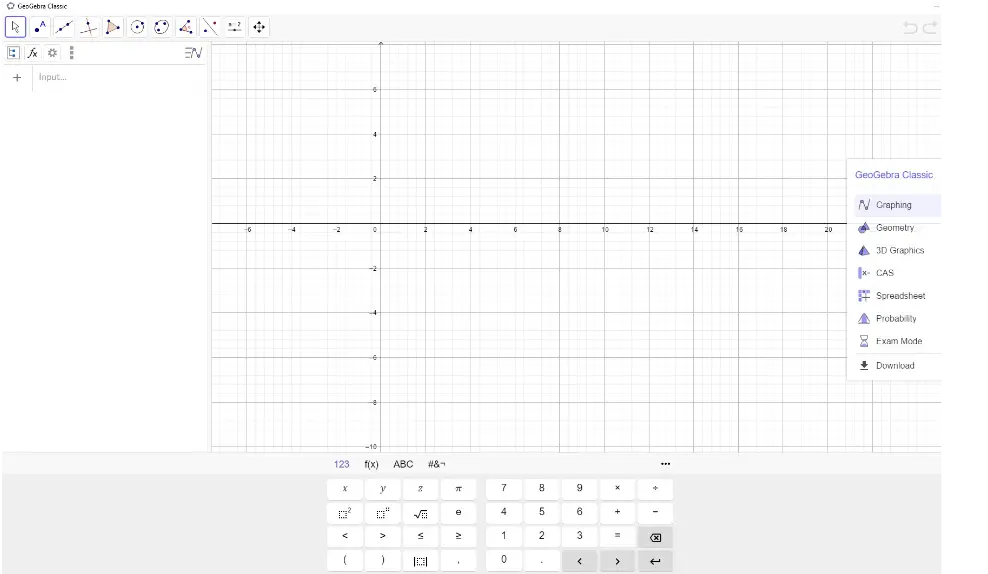
Task: Select the Ellipse tool
Action: click(162, 27)
